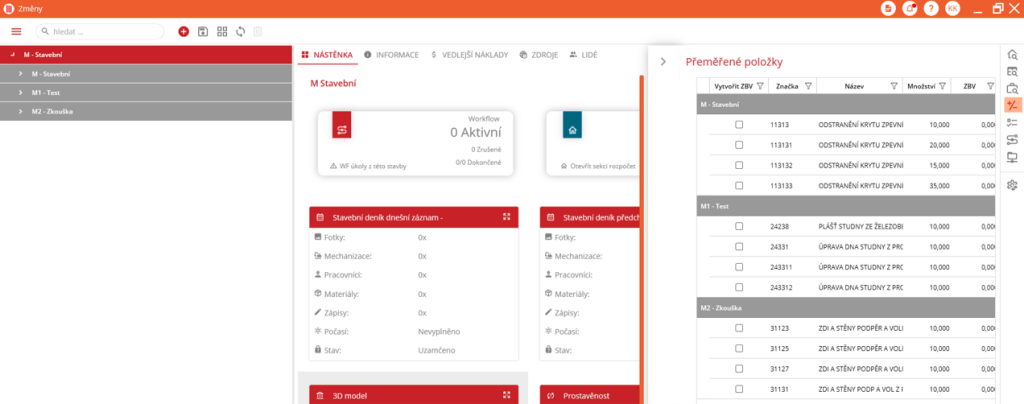The image size is (1024, 404).
Task: Click the grid view icon in toolbar
Action: [x=222, y=31]
